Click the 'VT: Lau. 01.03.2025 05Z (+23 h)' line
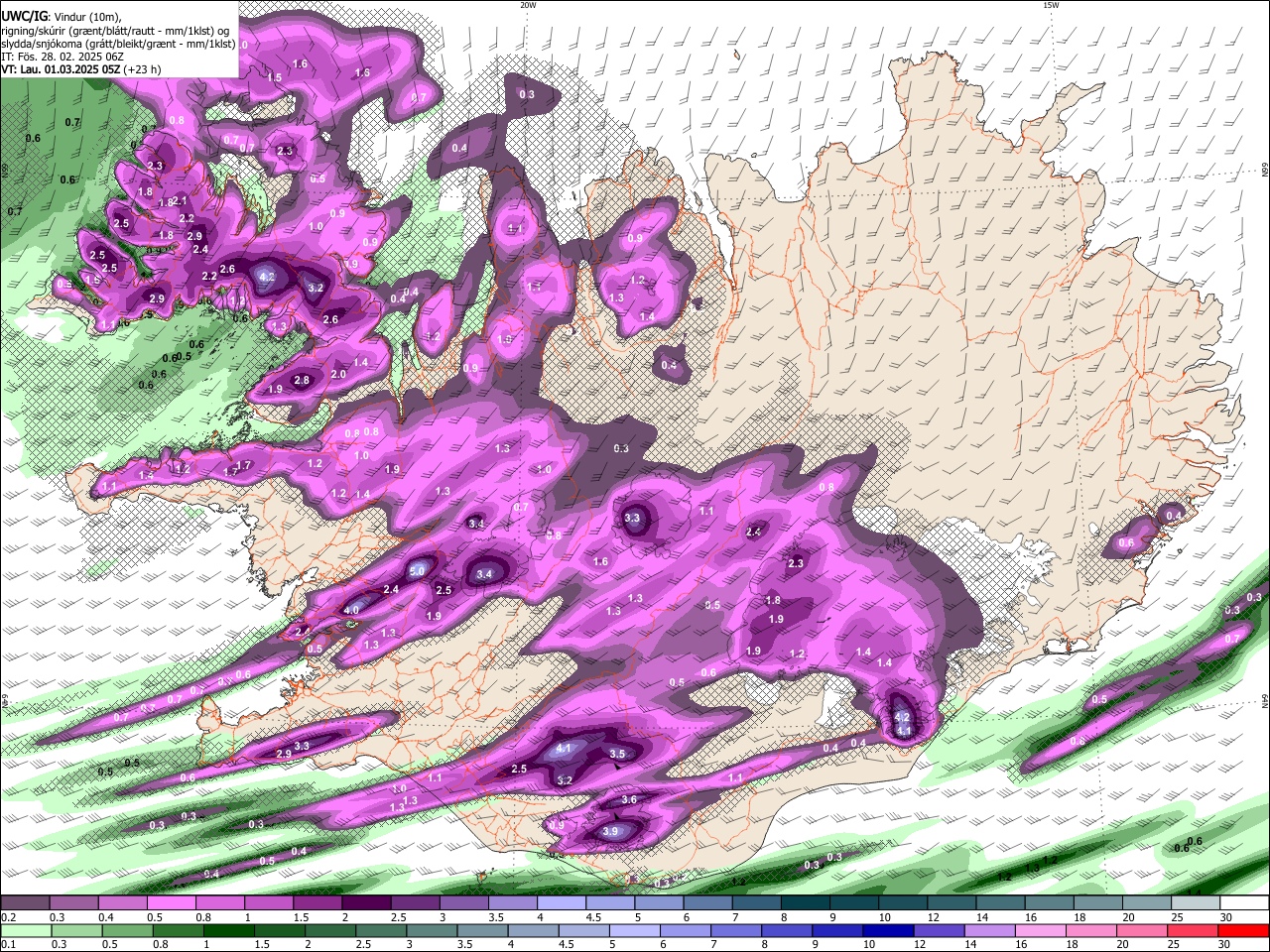Viewport: 1270px width, 952px height. 81,69
